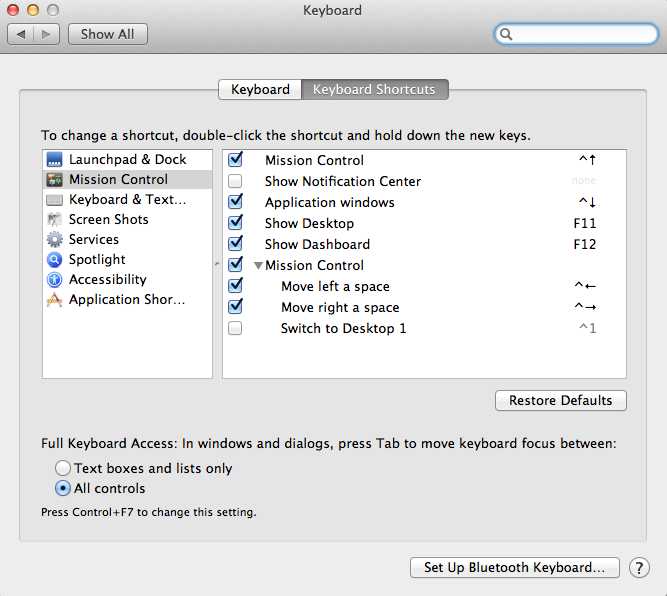
Task: Click in the search field
Action: click(x=576, y=34)
